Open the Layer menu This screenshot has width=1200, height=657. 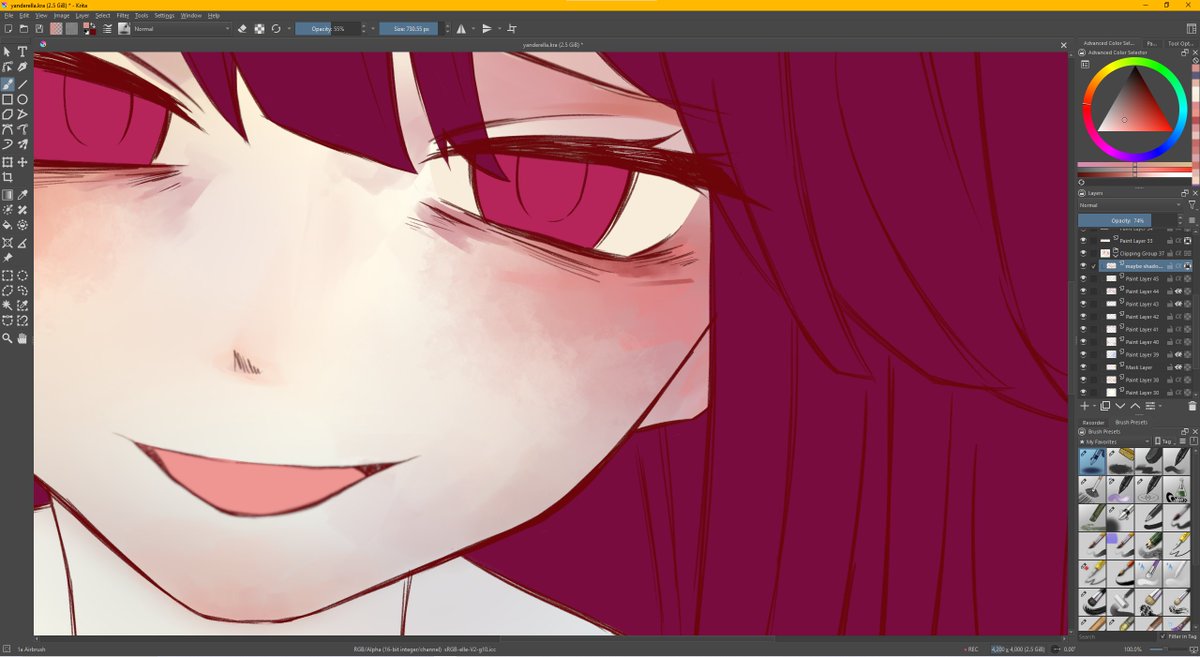point(82,16)
